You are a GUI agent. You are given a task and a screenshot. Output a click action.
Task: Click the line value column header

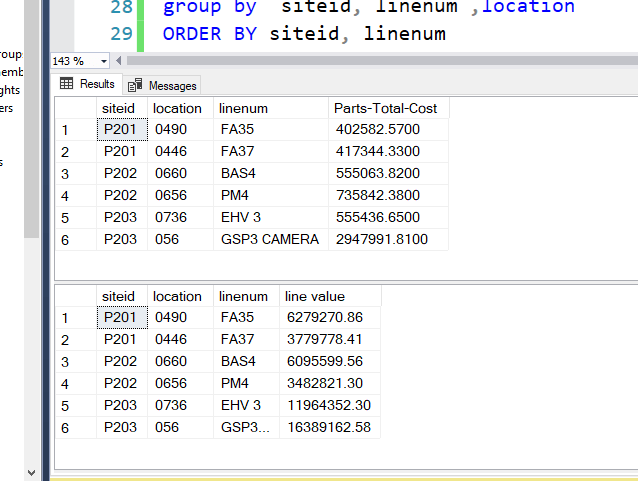click(314, 296)
